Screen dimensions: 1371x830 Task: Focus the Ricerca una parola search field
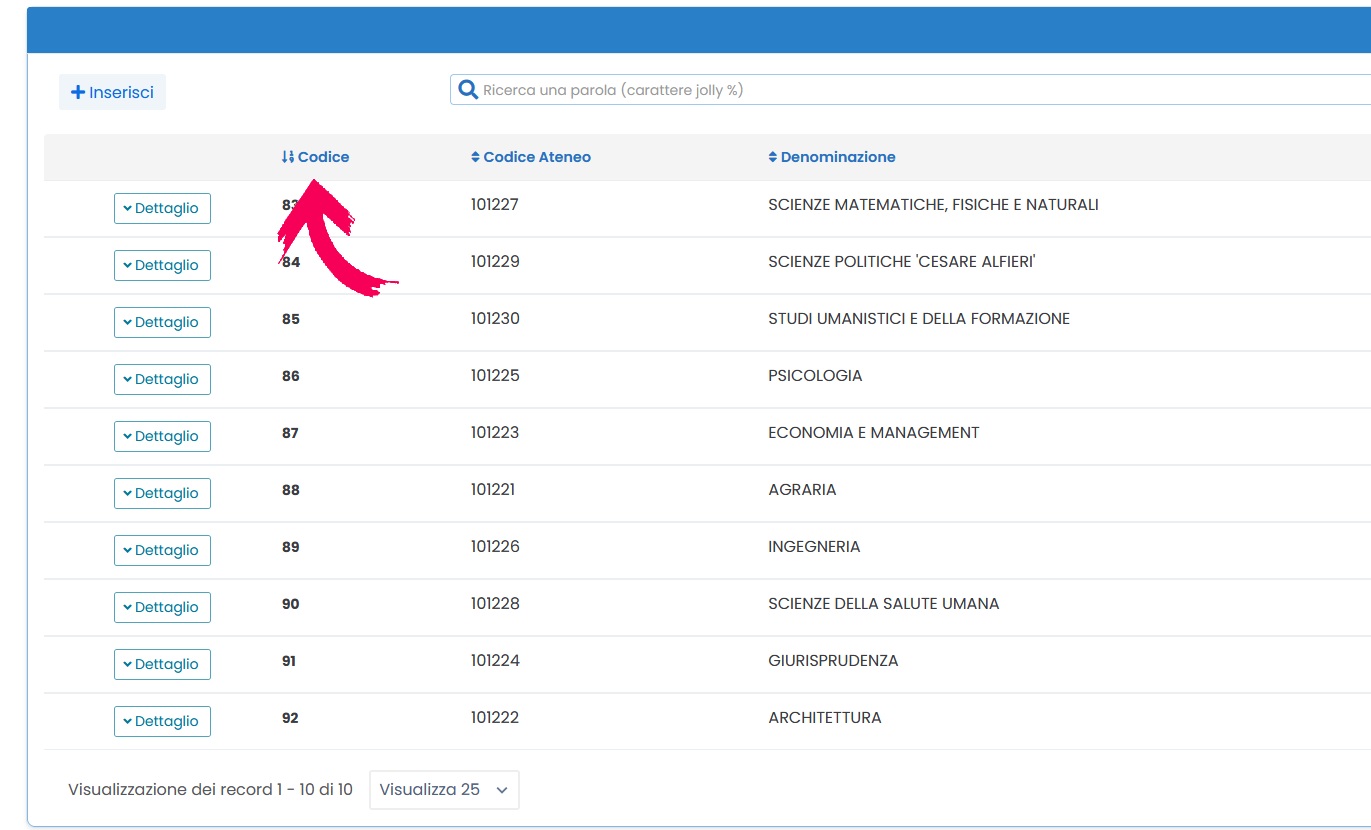point(900,90)
